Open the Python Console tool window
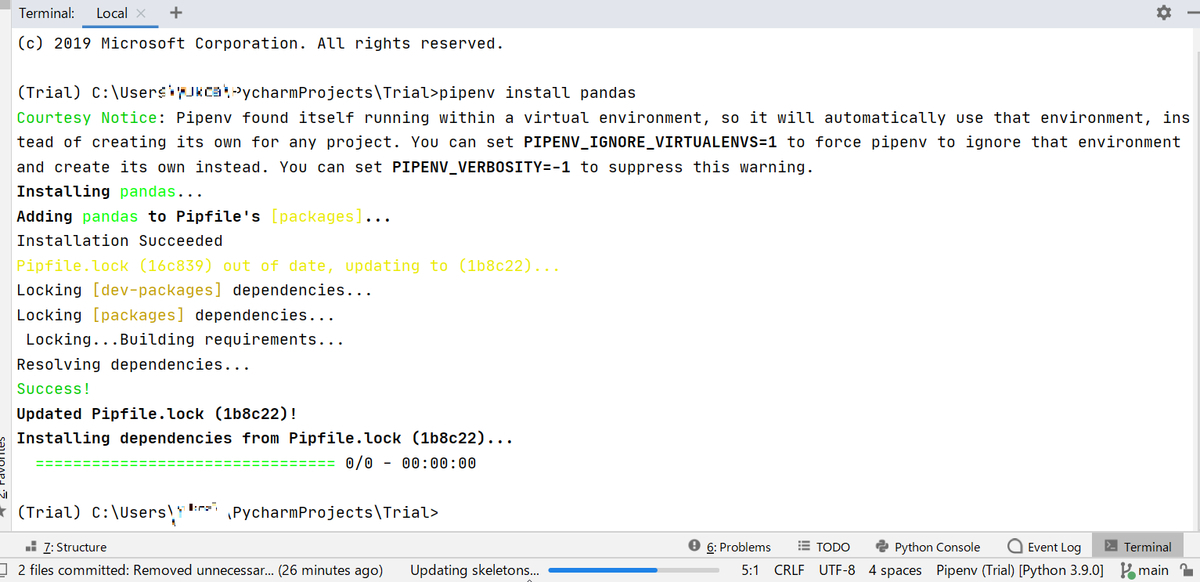The height and width of the screenshot is (582, 1200). tap(927, 547)
